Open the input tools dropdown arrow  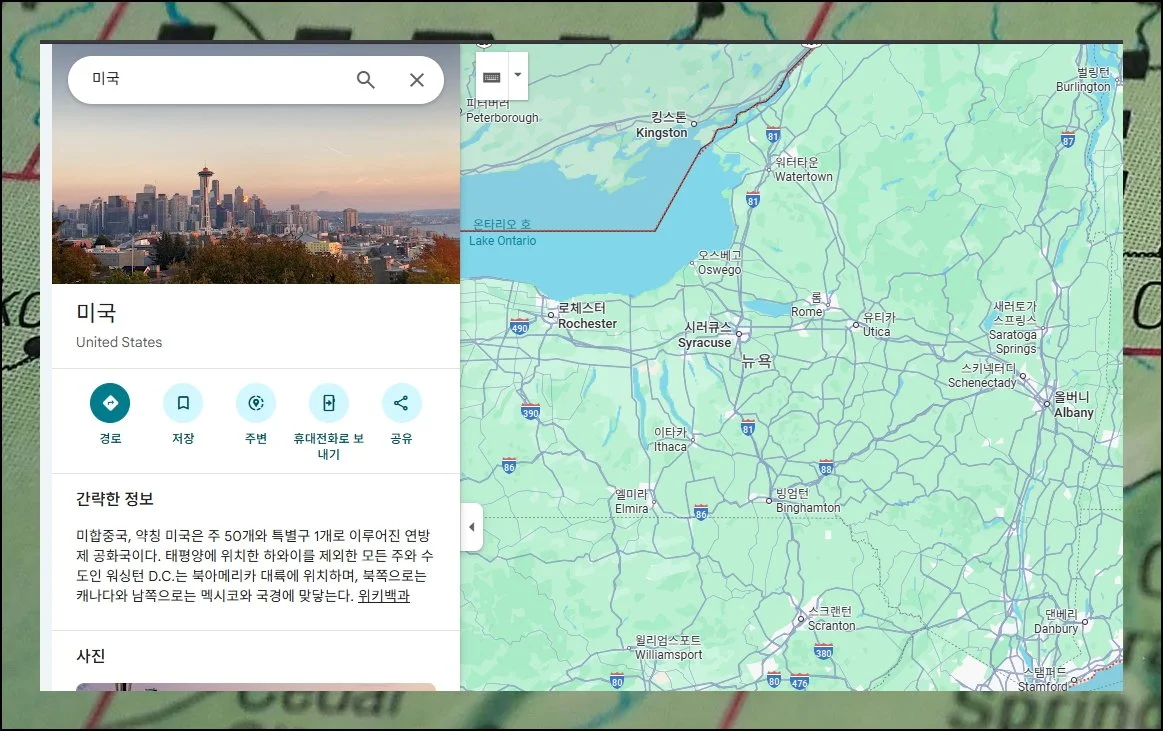point(517,76)
